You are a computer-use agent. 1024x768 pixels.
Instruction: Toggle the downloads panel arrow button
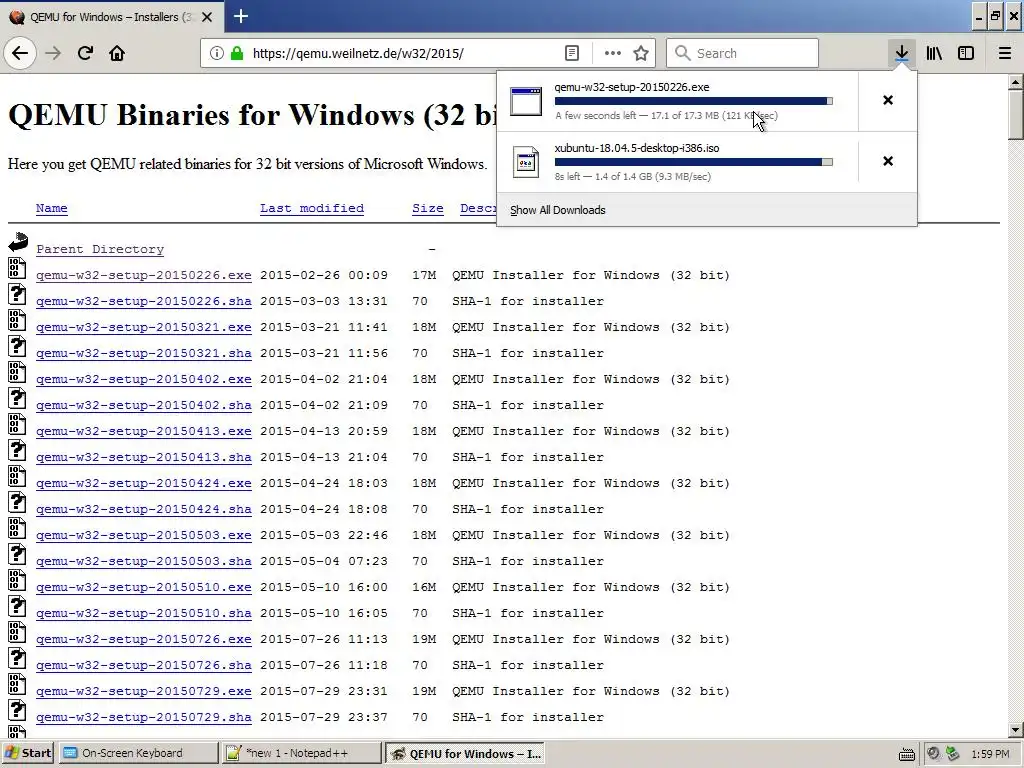click(901, 53)
